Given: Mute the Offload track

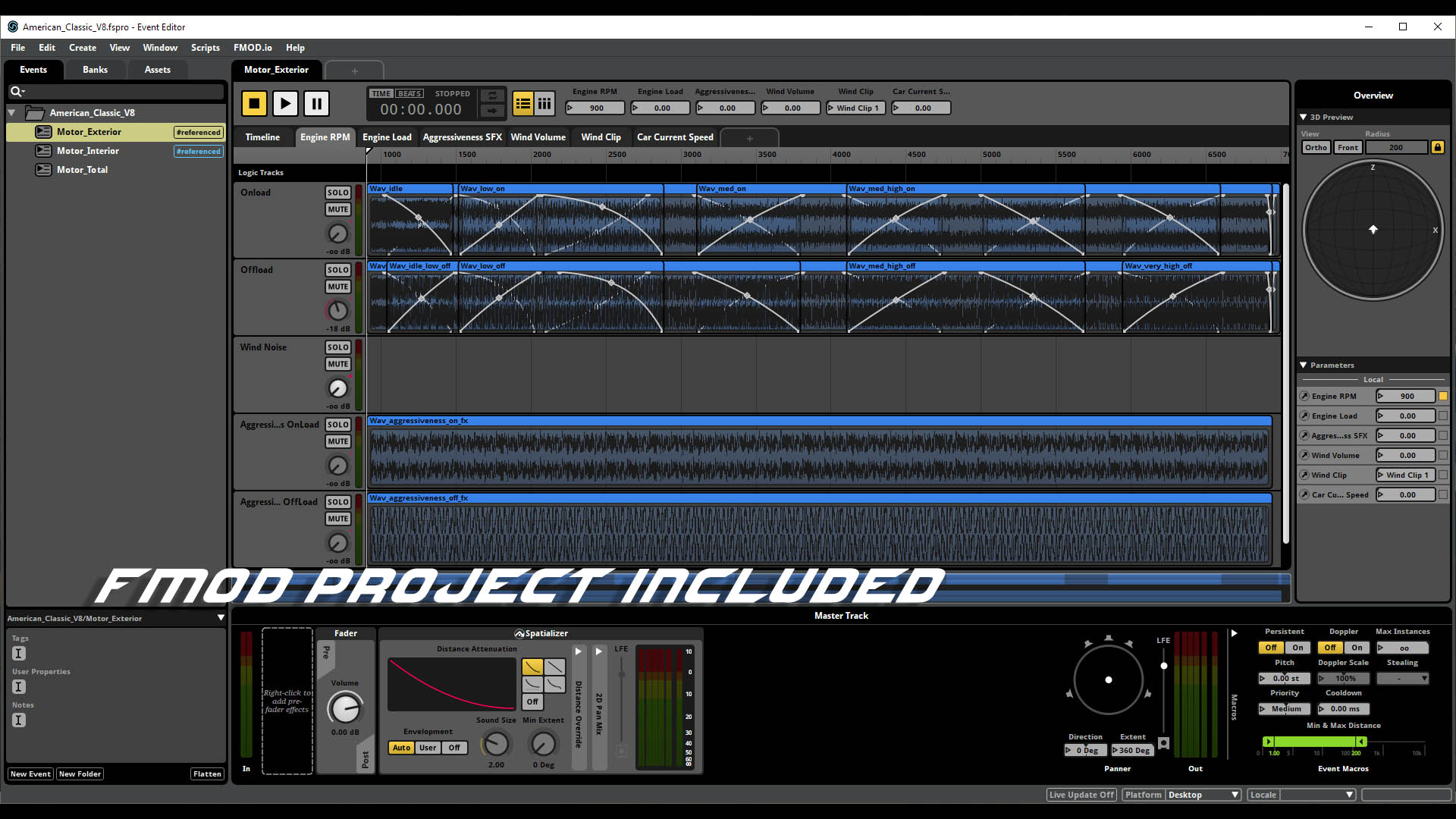Looking at the screenshot, I should tap(337, 287).
